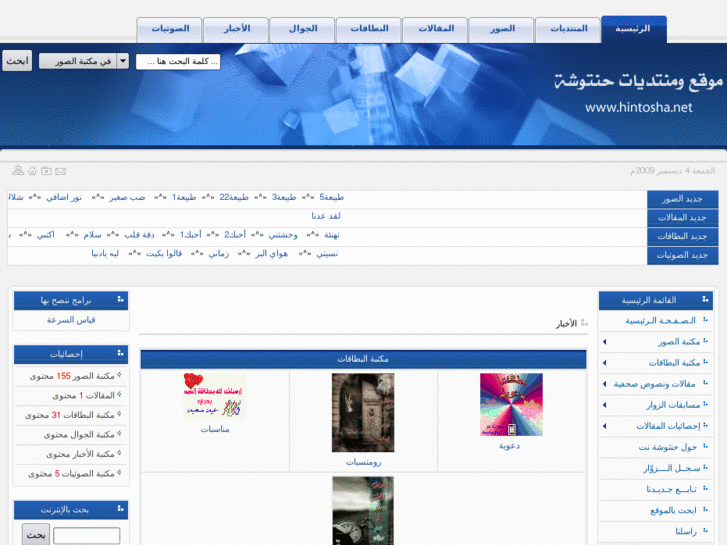This screenshot has height=545, width=727.
Task: Open the ليه يادنيا audio link
Action: point(105,253)
